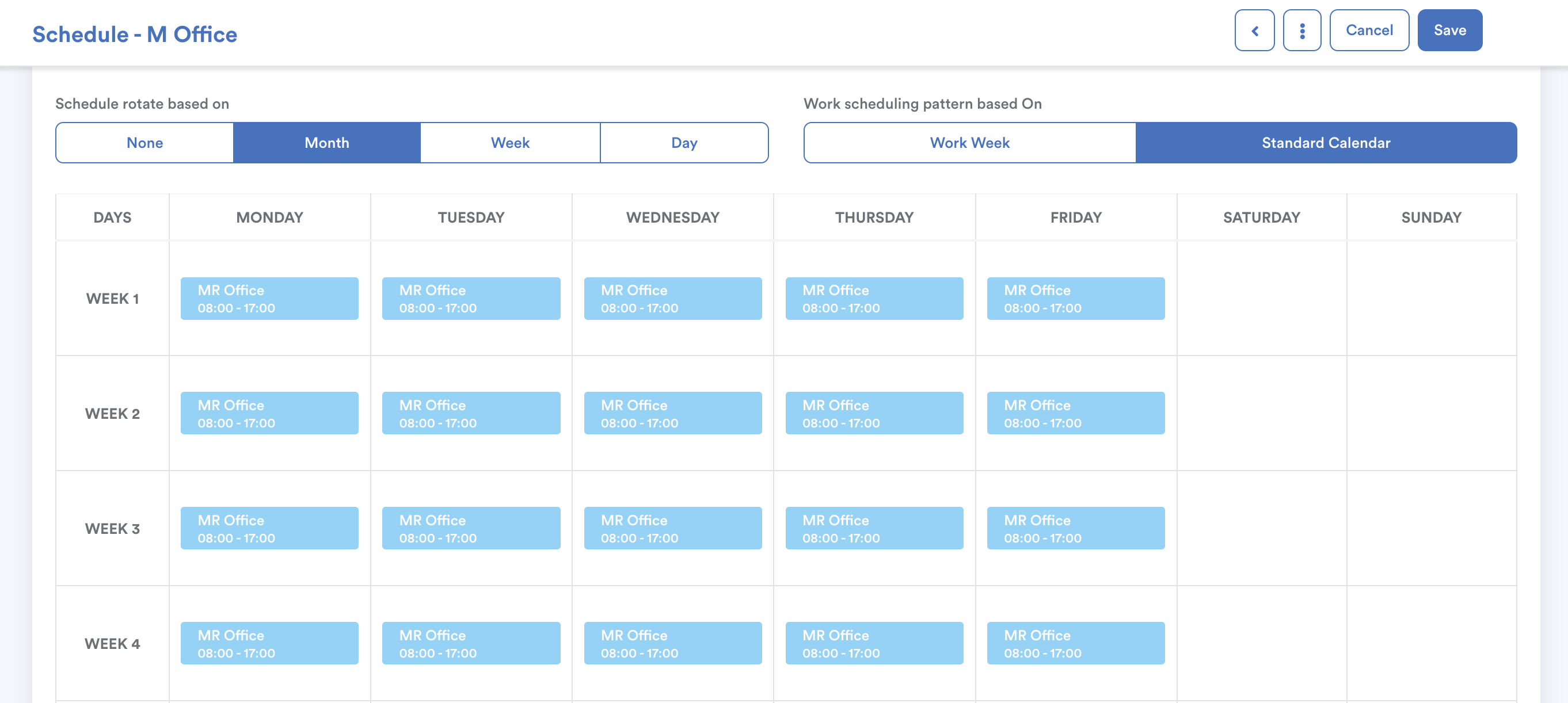Set schedule rotation to None
Image resolution: width=1568 pixels, height=703 pixels.
pos(145,143)
